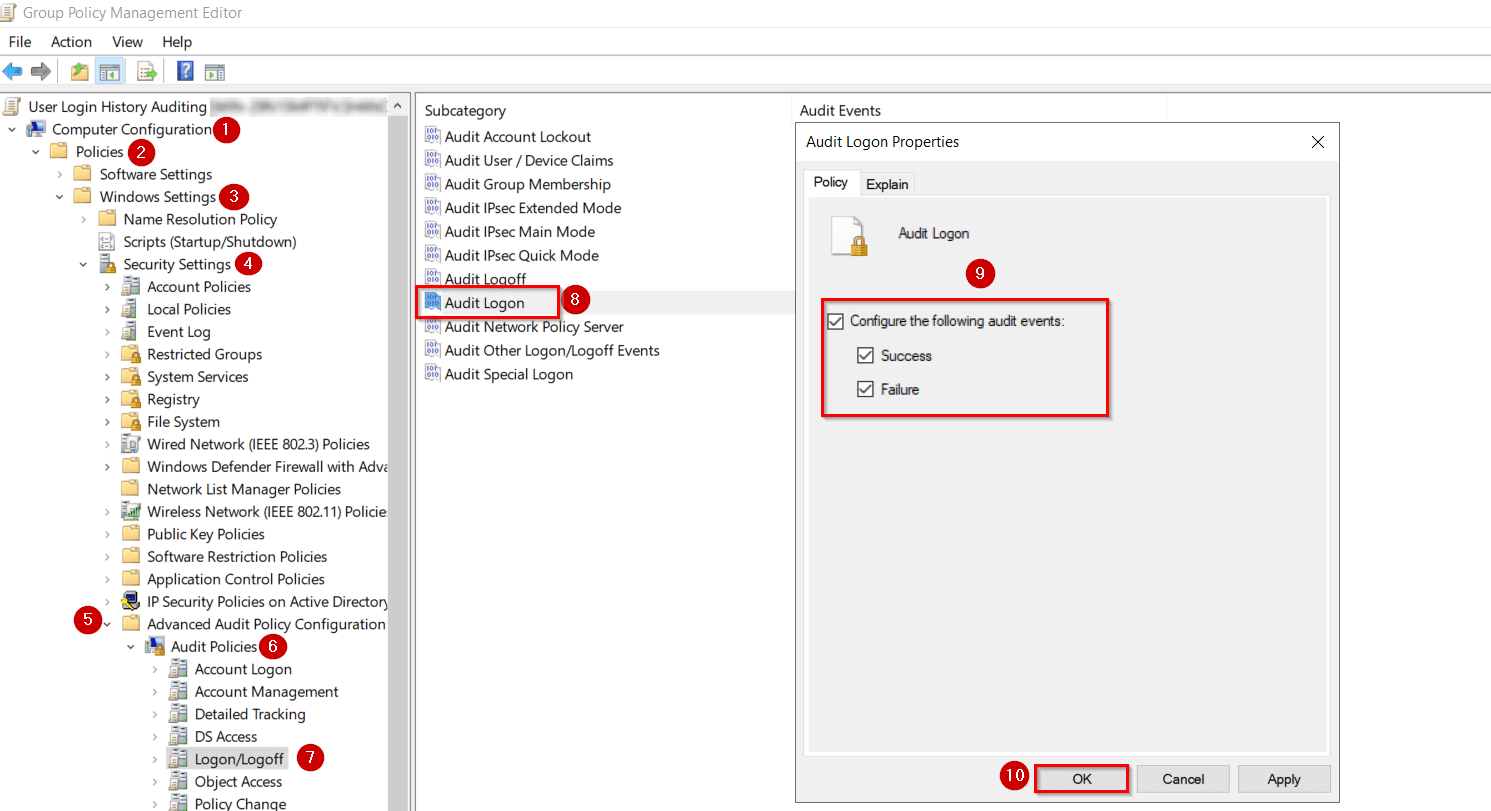Uncheck the Failure audit checkbox
Image resolution: width=1491 pixels, height=811 pixels.
pyautogui.click(x=865, y=389)
